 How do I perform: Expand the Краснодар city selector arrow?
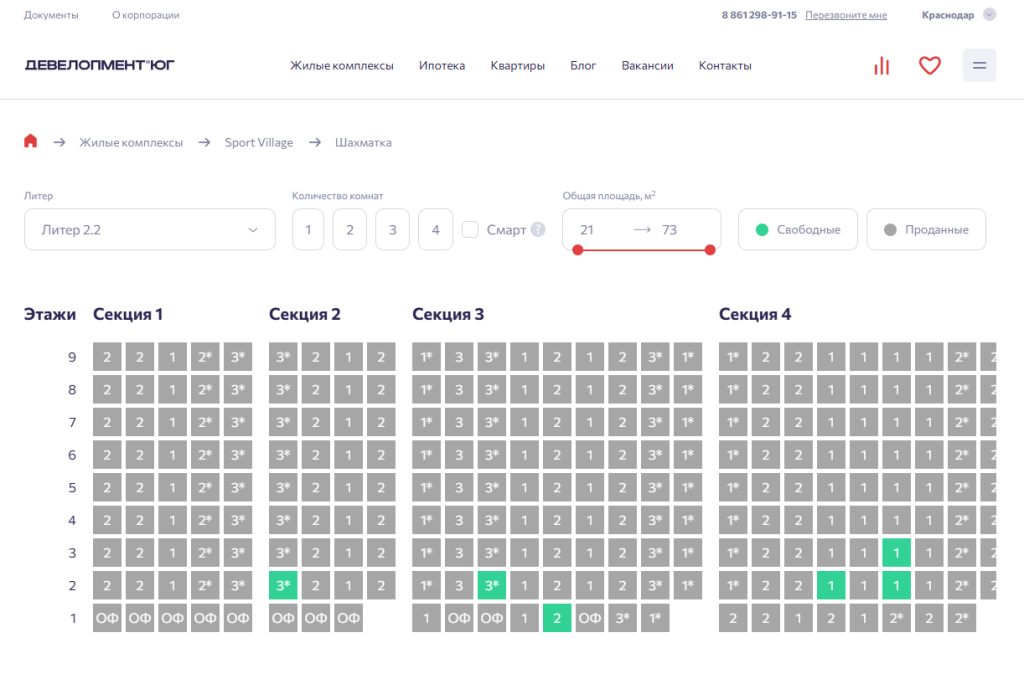pos(989,14)
